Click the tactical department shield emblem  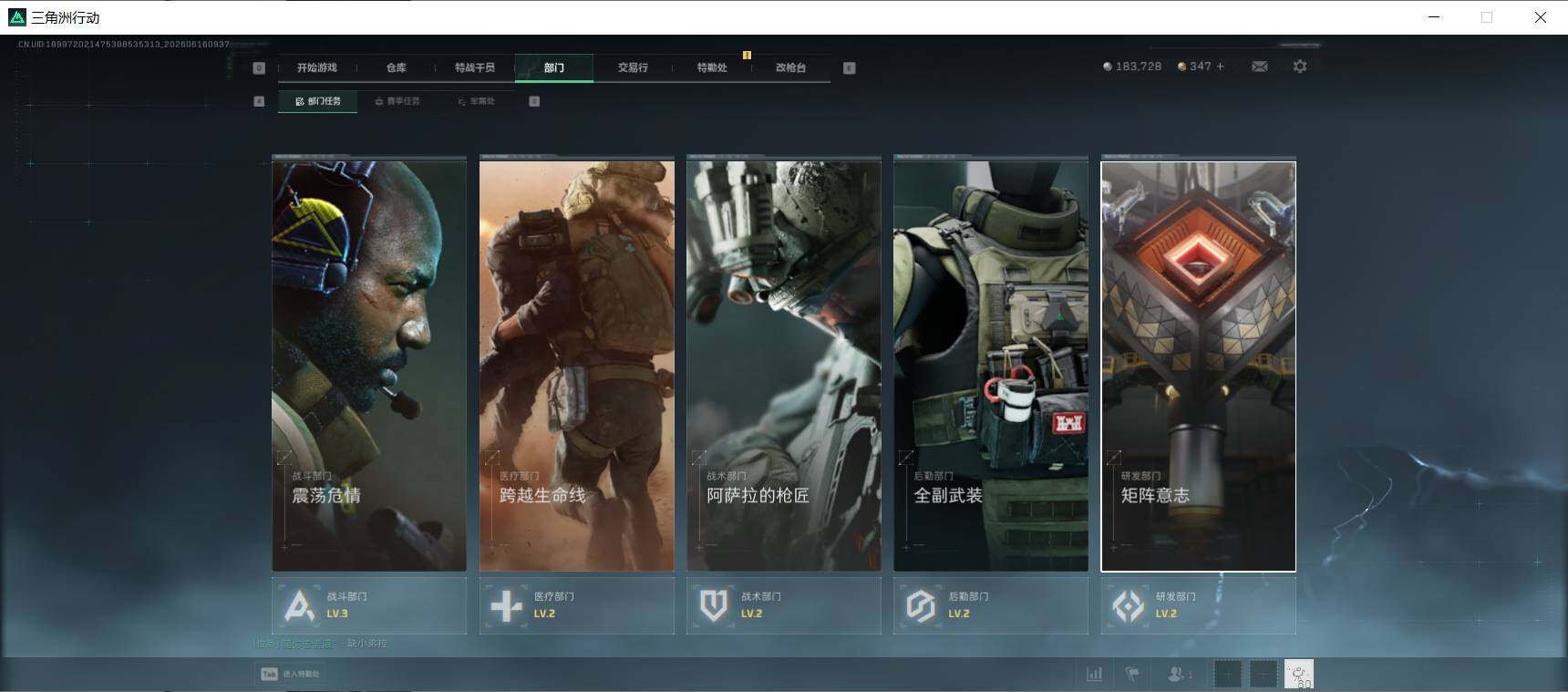(x=714, y=605)
